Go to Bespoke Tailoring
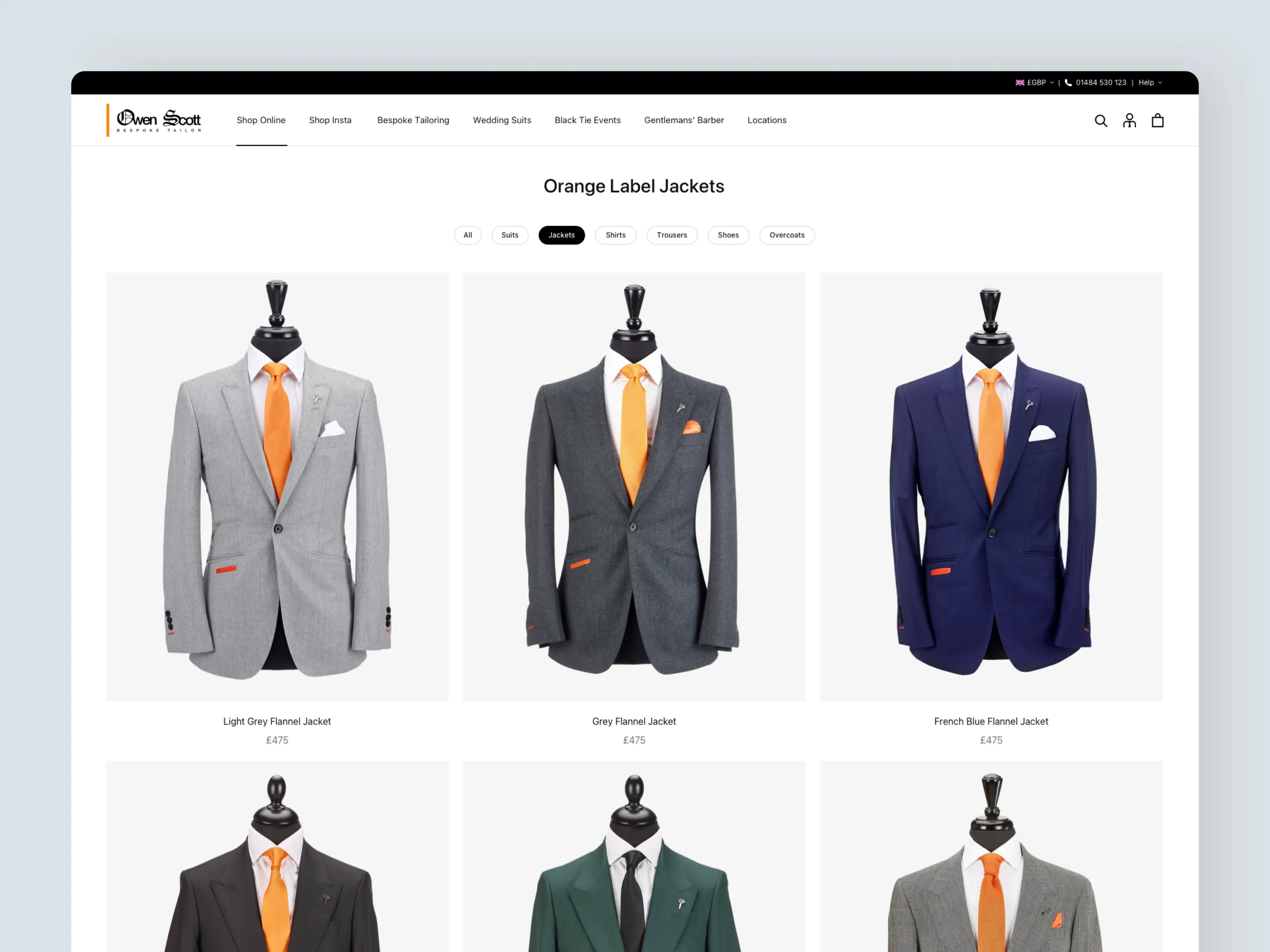 [413, 121]
